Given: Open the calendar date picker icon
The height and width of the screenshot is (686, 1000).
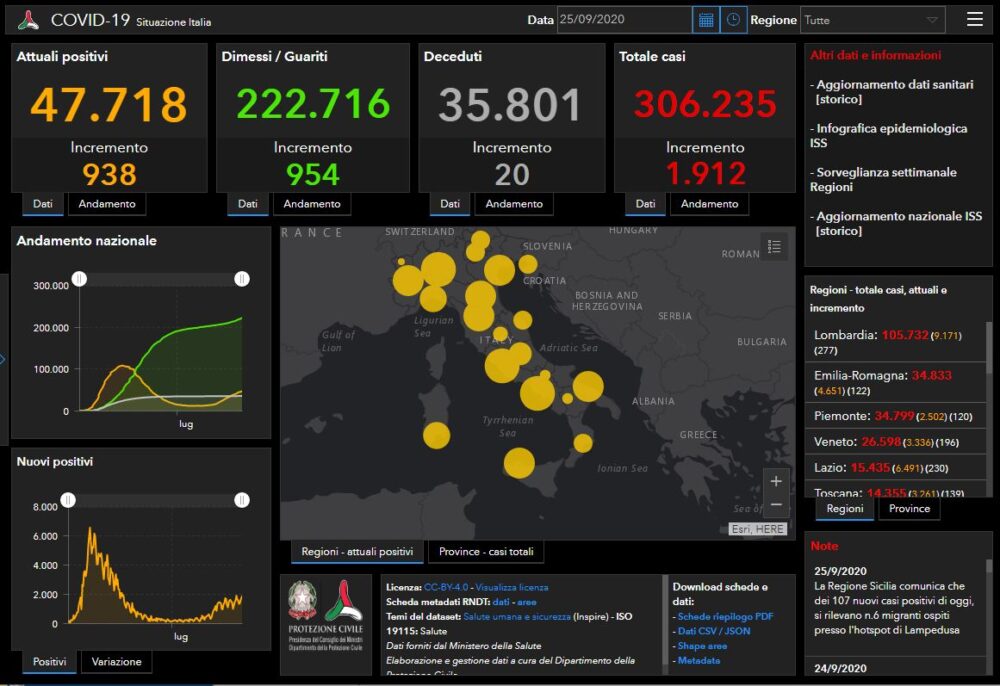Looking at the screenshot, I should click(706, 20).
